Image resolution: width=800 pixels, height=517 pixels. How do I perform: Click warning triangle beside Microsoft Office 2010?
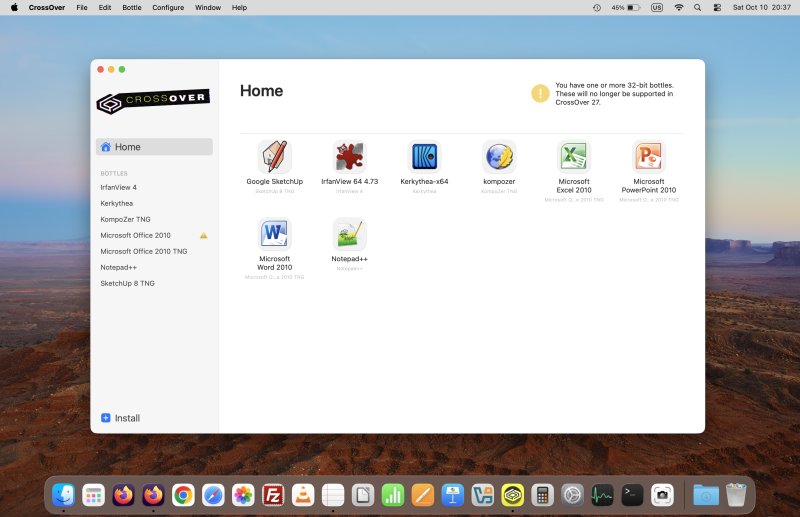pos(204,235)
